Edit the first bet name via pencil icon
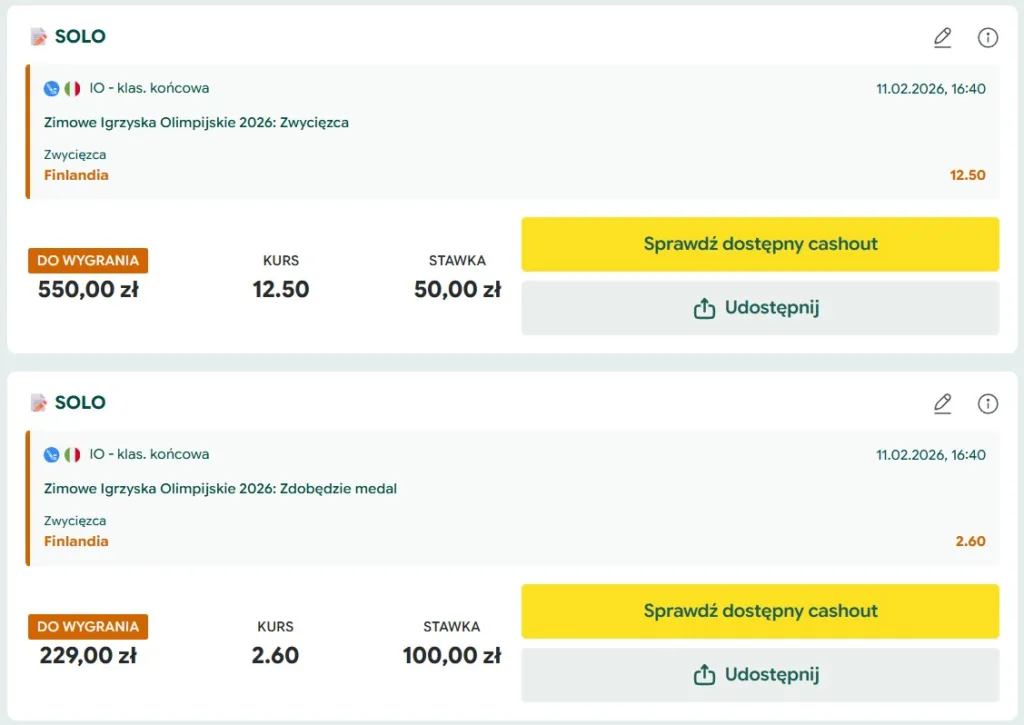Viewport: 1024px width, 725px height. 942,37
